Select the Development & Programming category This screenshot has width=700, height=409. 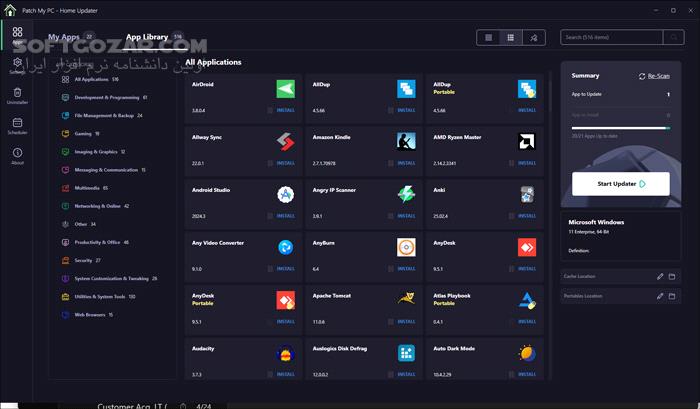click(104, 98)
